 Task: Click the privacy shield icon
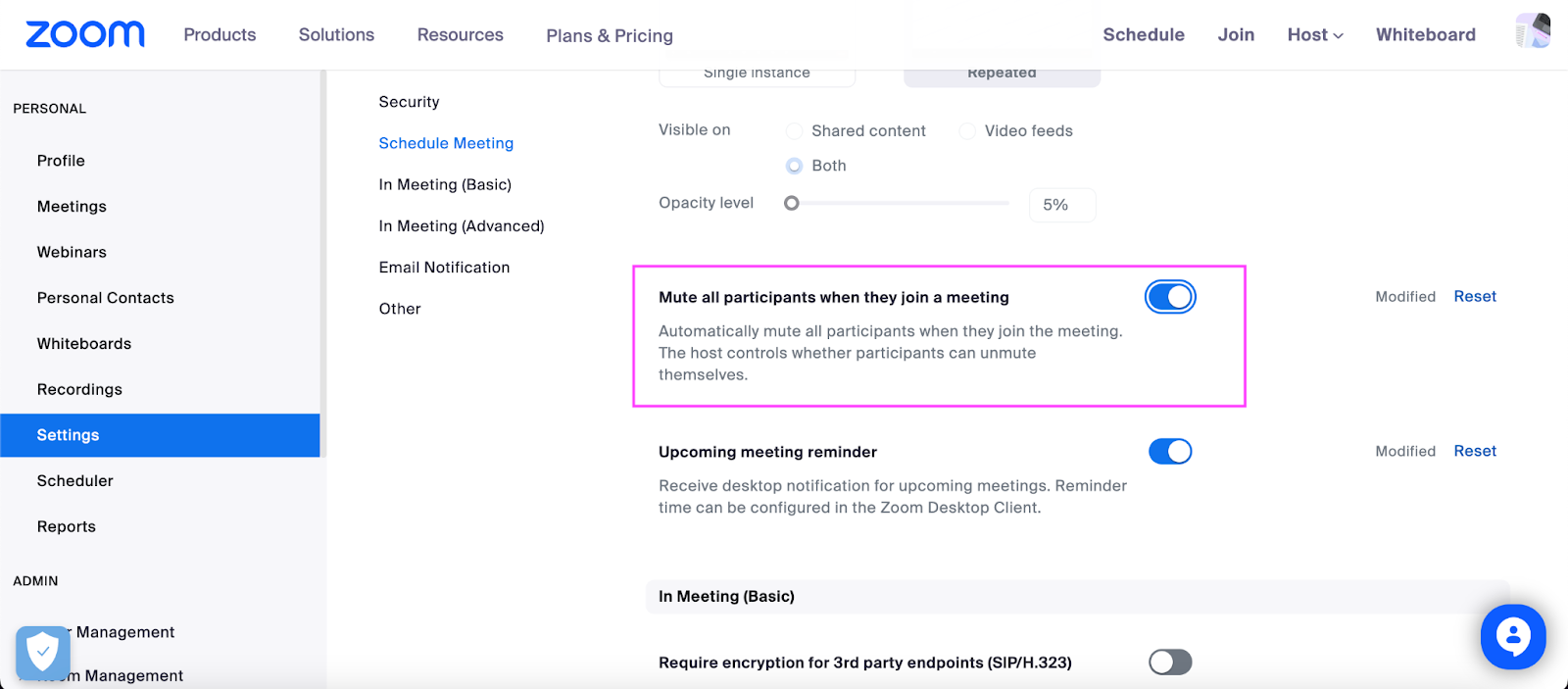pos(42,651)
